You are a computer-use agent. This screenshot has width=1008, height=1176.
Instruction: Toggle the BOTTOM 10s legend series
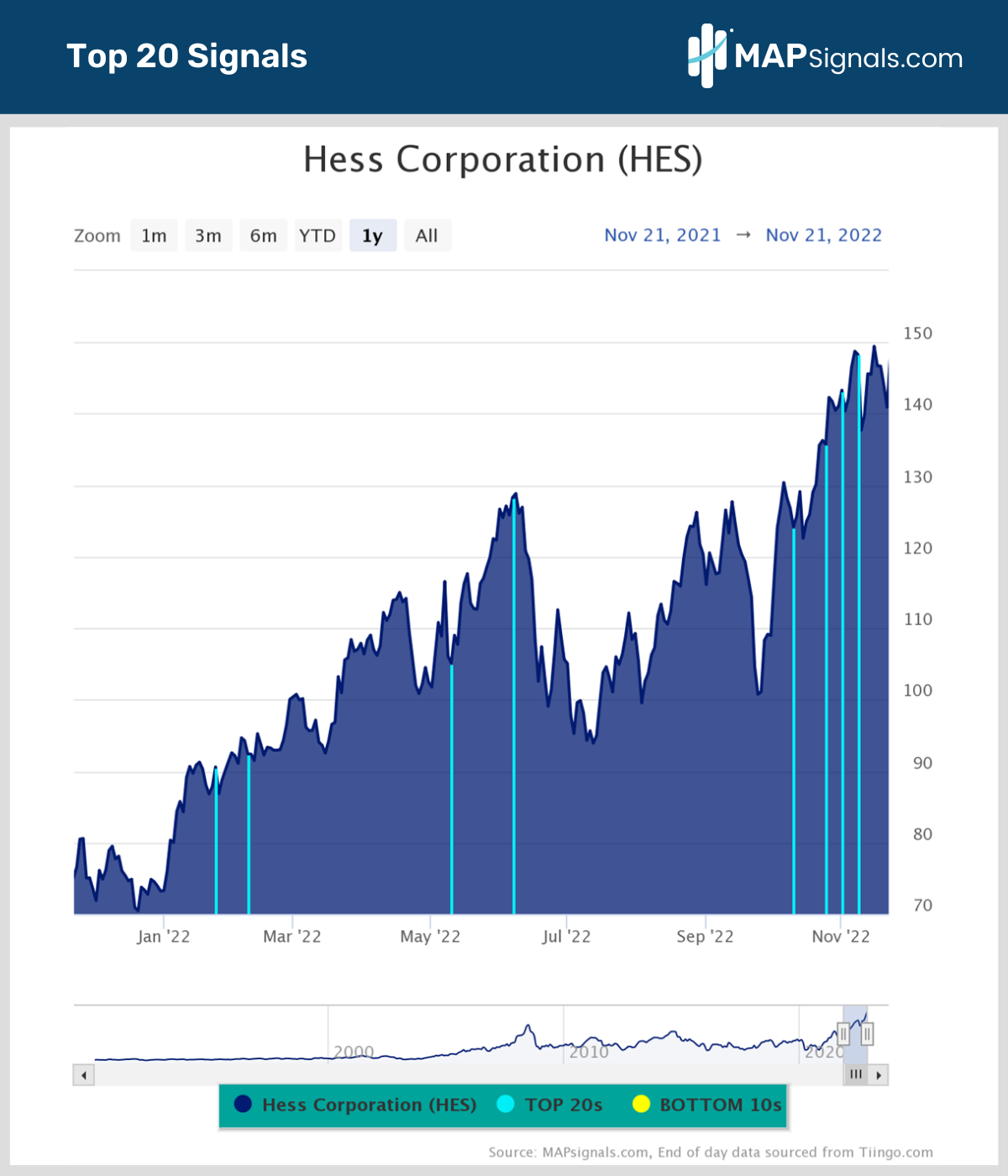[x=707, y=1105]
